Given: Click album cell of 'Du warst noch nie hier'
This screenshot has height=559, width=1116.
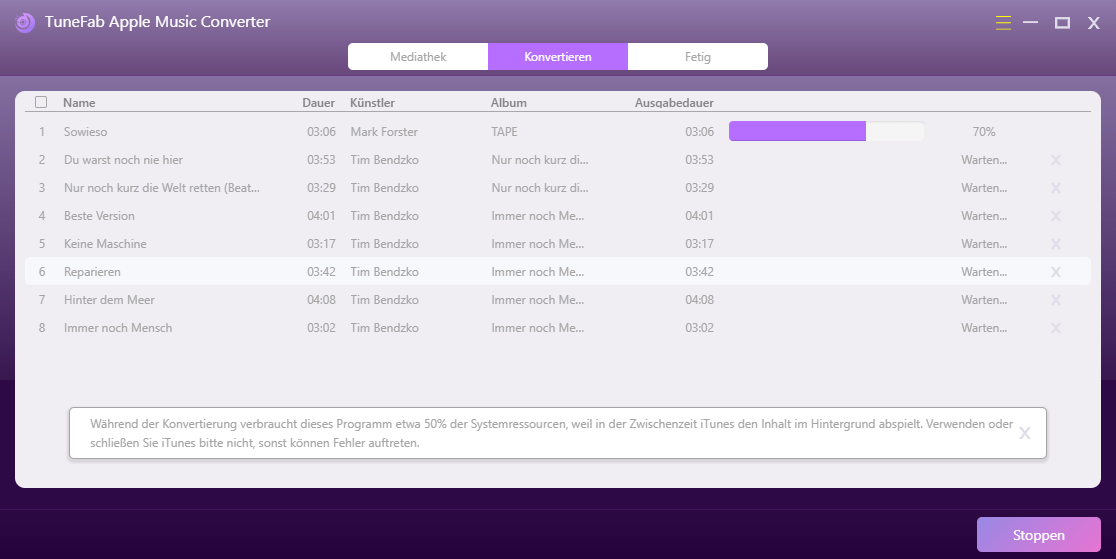Looking at the screenshot, I should [539, 160].
